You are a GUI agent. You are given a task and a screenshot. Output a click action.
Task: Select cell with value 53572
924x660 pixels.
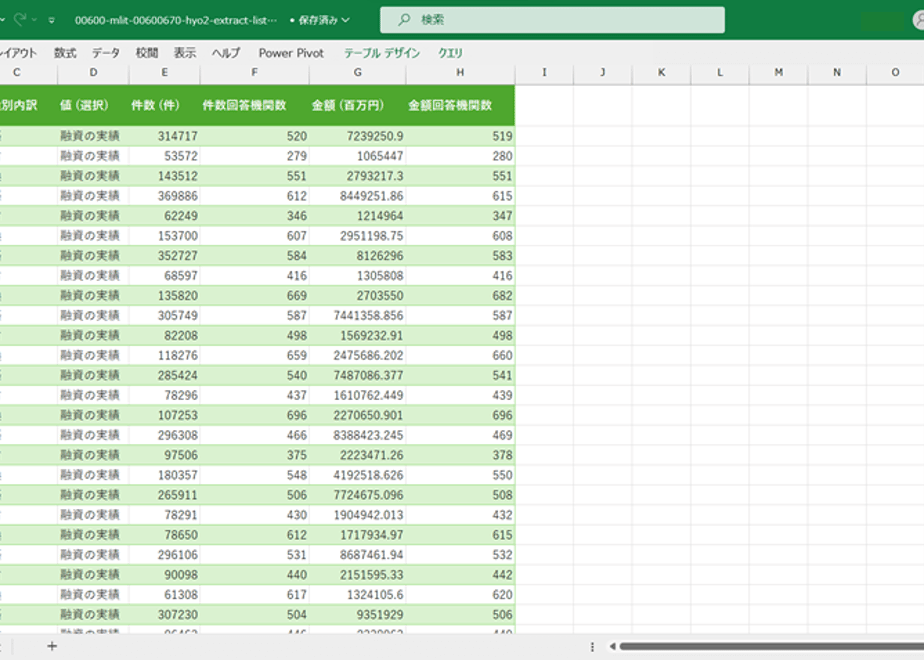(164, 156)
